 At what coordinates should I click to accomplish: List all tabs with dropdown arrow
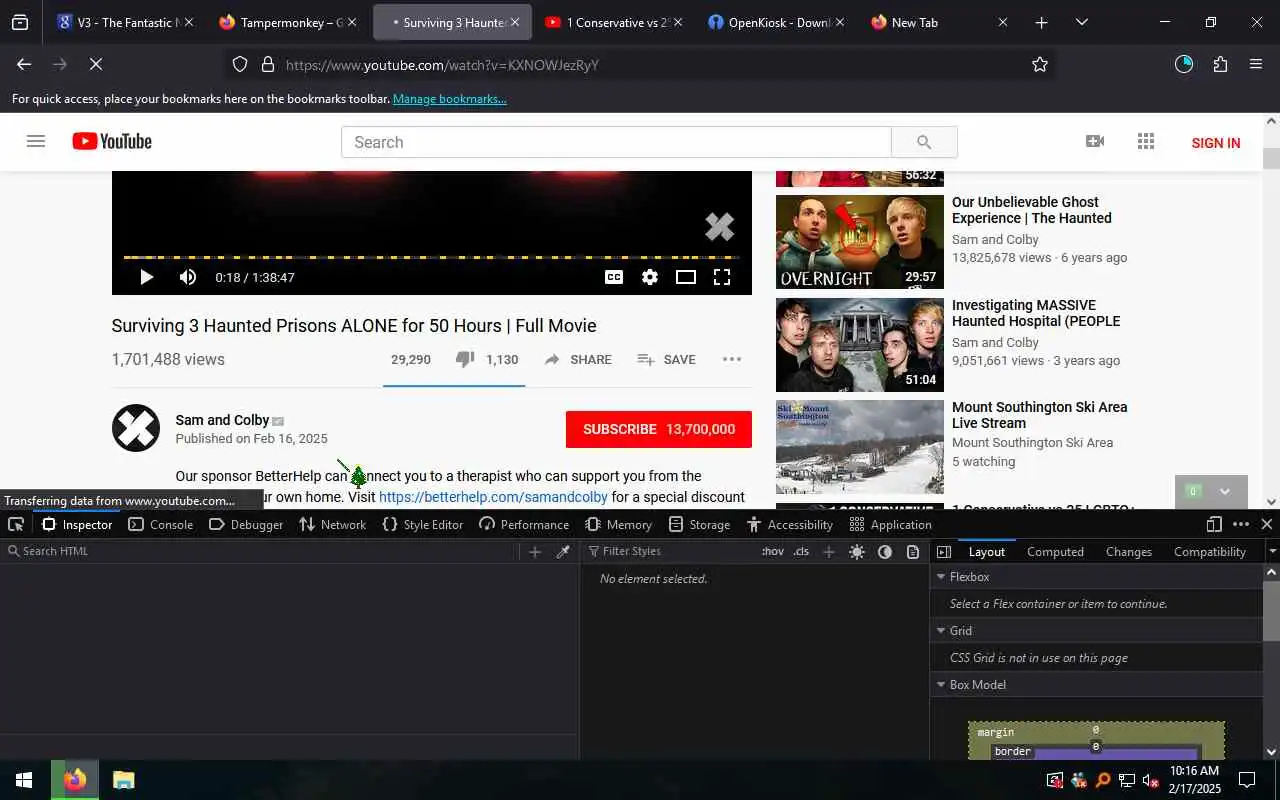click(x=1081, y=22)
